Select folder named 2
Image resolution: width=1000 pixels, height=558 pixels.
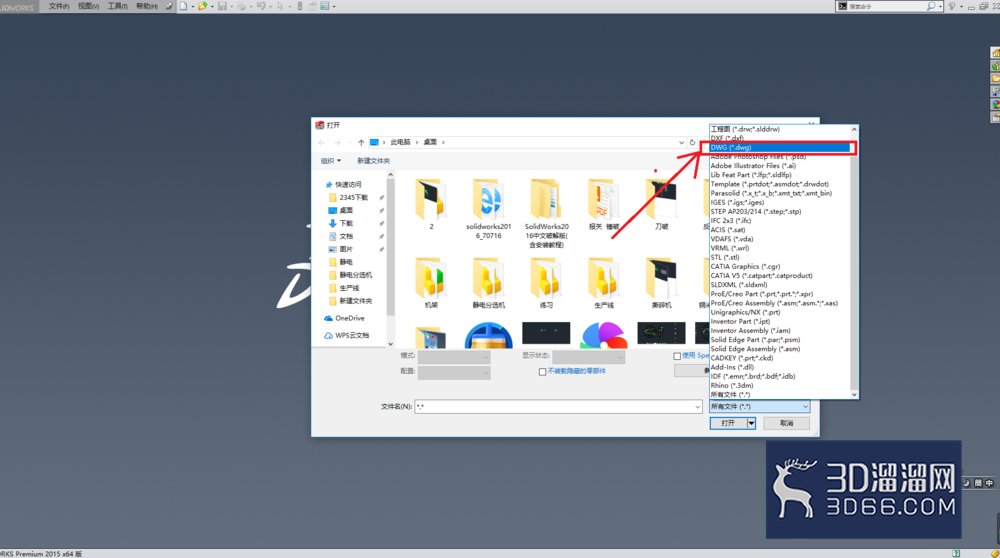(x=431, y=204)
